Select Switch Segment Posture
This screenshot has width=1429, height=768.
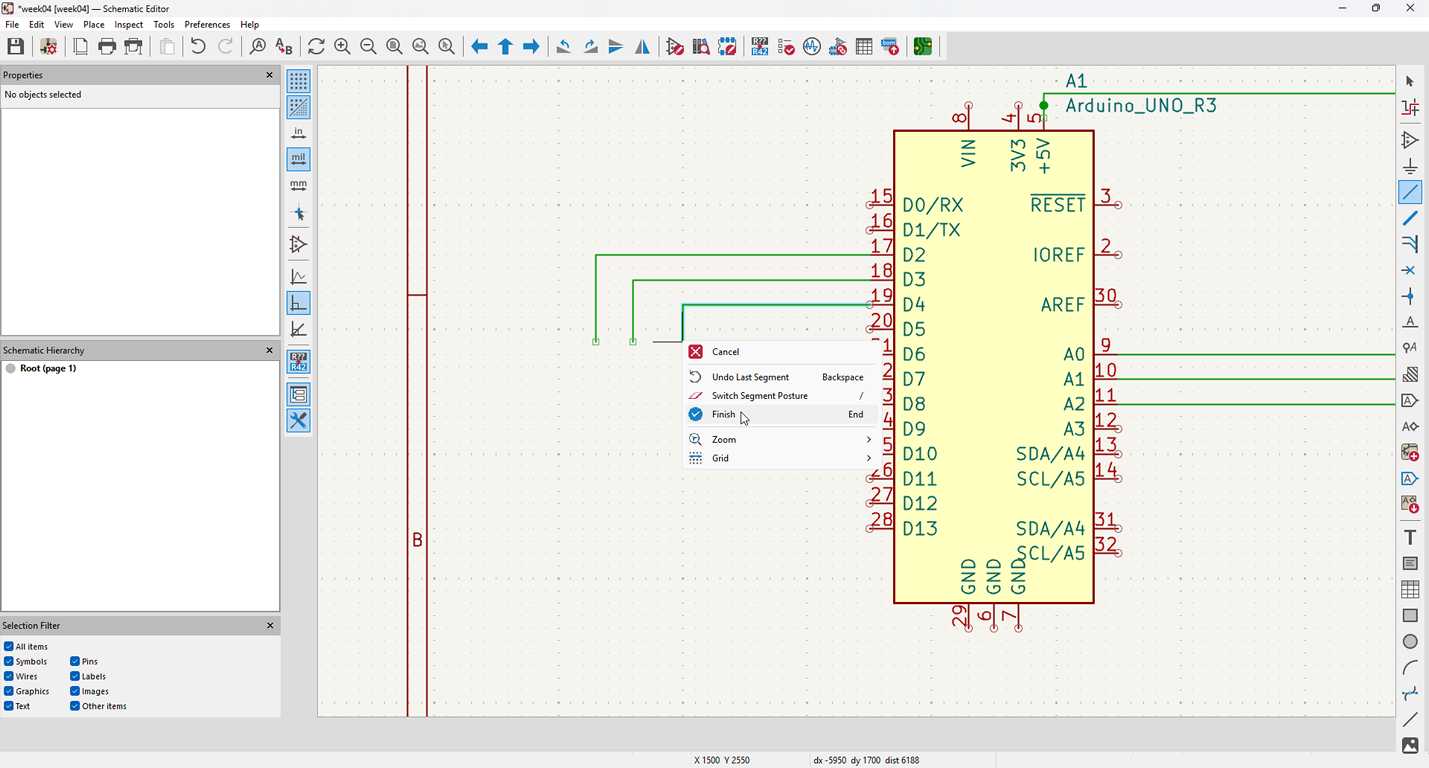coord(781,396)
